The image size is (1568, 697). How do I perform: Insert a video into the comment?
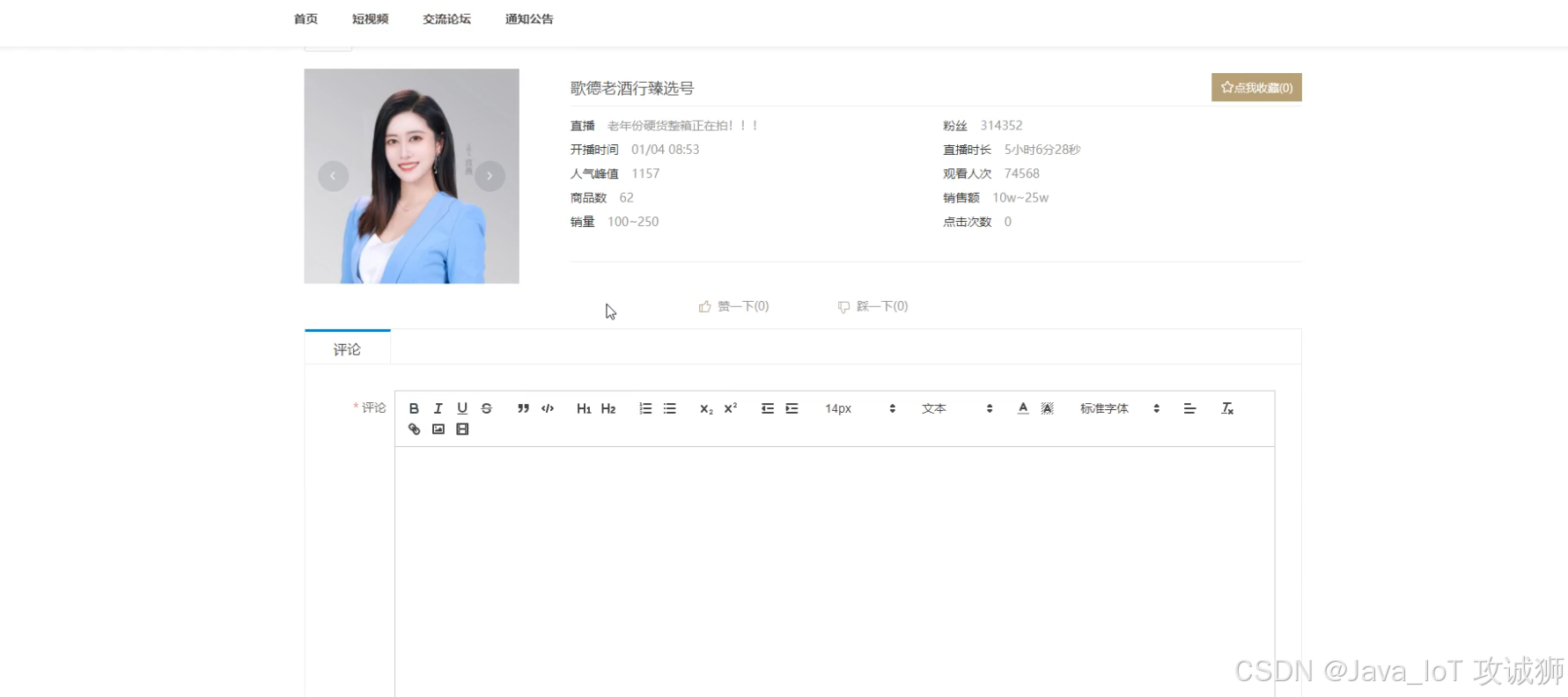click(x=462, y=429)
